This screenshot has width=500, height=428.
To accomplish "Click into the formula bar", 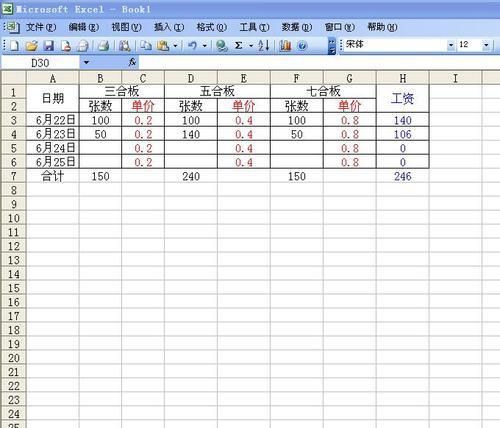I will tap(319, 62).
